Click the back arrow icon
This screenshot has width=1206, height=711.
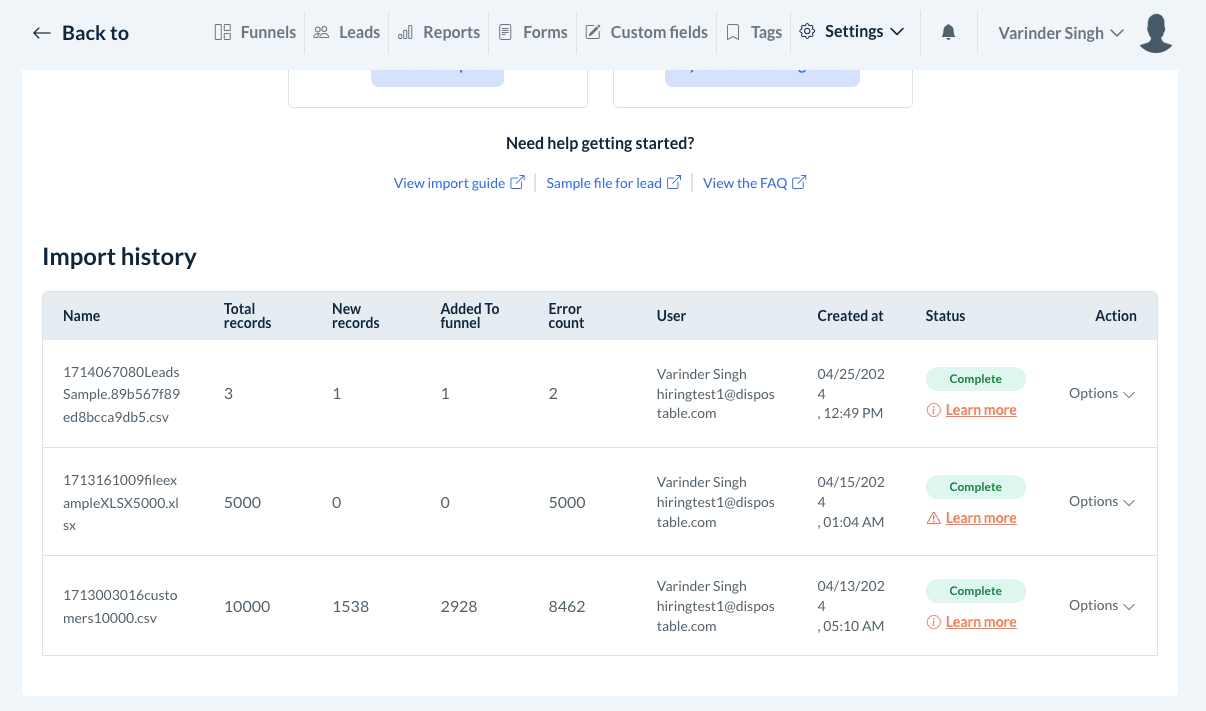41,33
